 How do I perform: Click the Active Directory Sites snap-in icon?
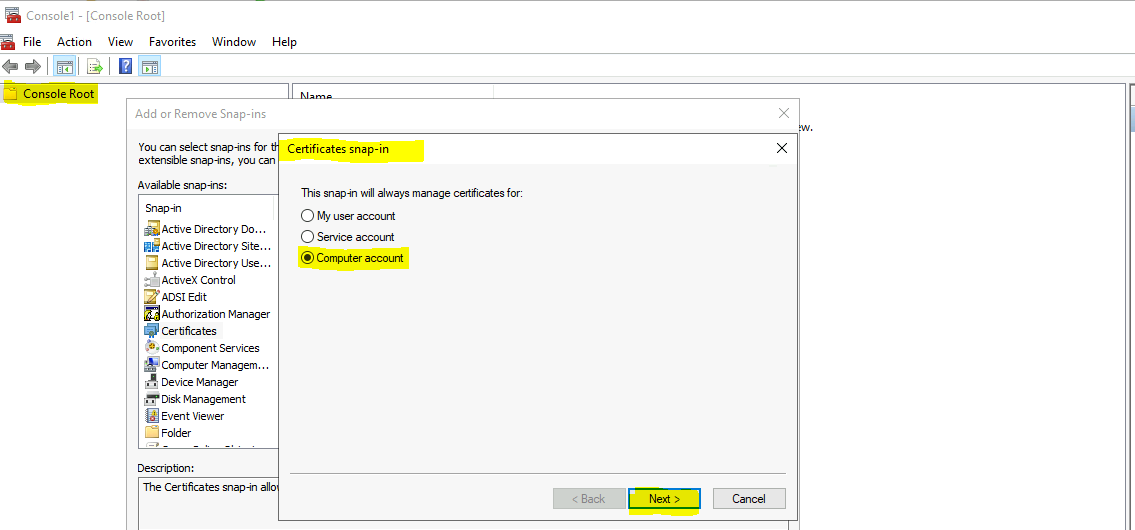coord(152,246)
